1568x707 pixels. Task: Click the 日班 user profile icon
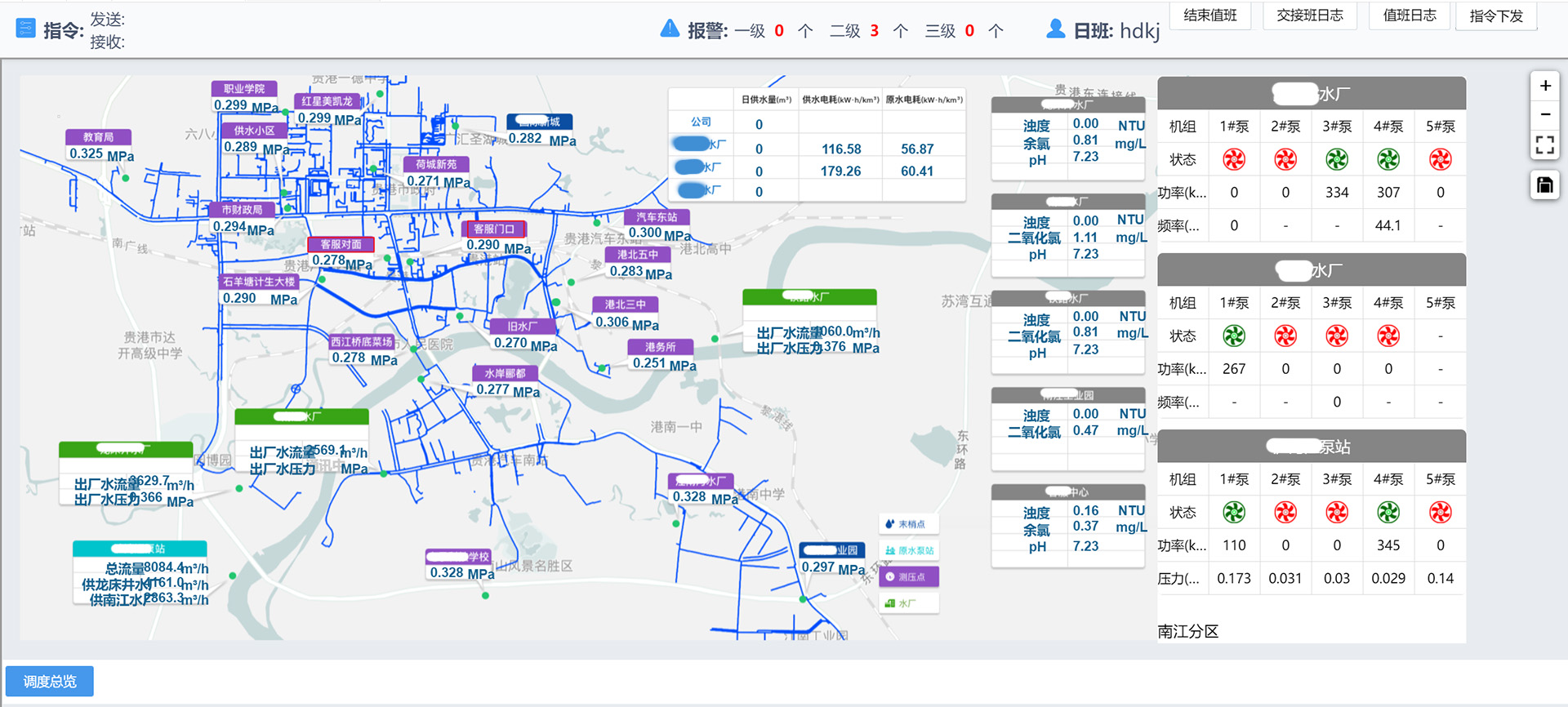(x=1055, y=29)
